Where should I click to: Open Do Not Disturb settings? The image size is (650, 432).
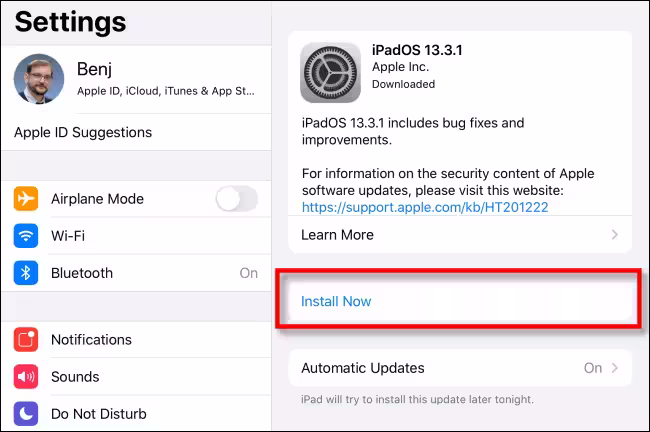[140, 413]
